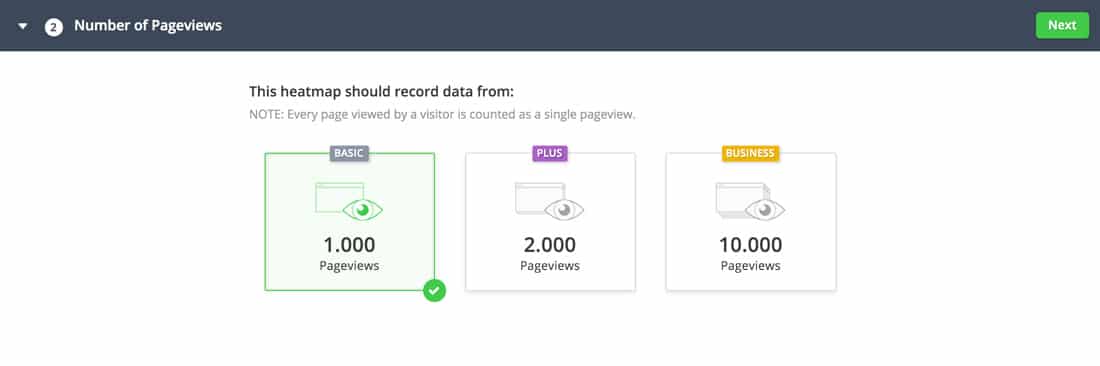Choose the Plus 2.000 pageviews plan card
Screen dimensions: 1100x366
[550, 222]
